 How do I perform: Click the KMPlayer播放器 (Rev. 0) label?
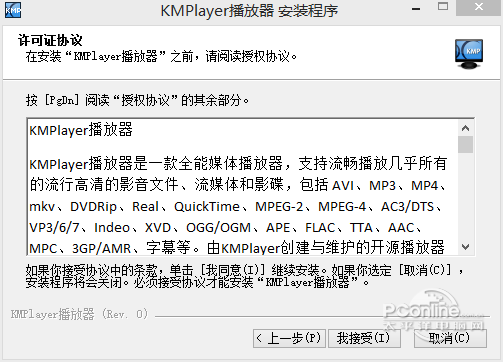pyautogui.click(x=79, y=314)
